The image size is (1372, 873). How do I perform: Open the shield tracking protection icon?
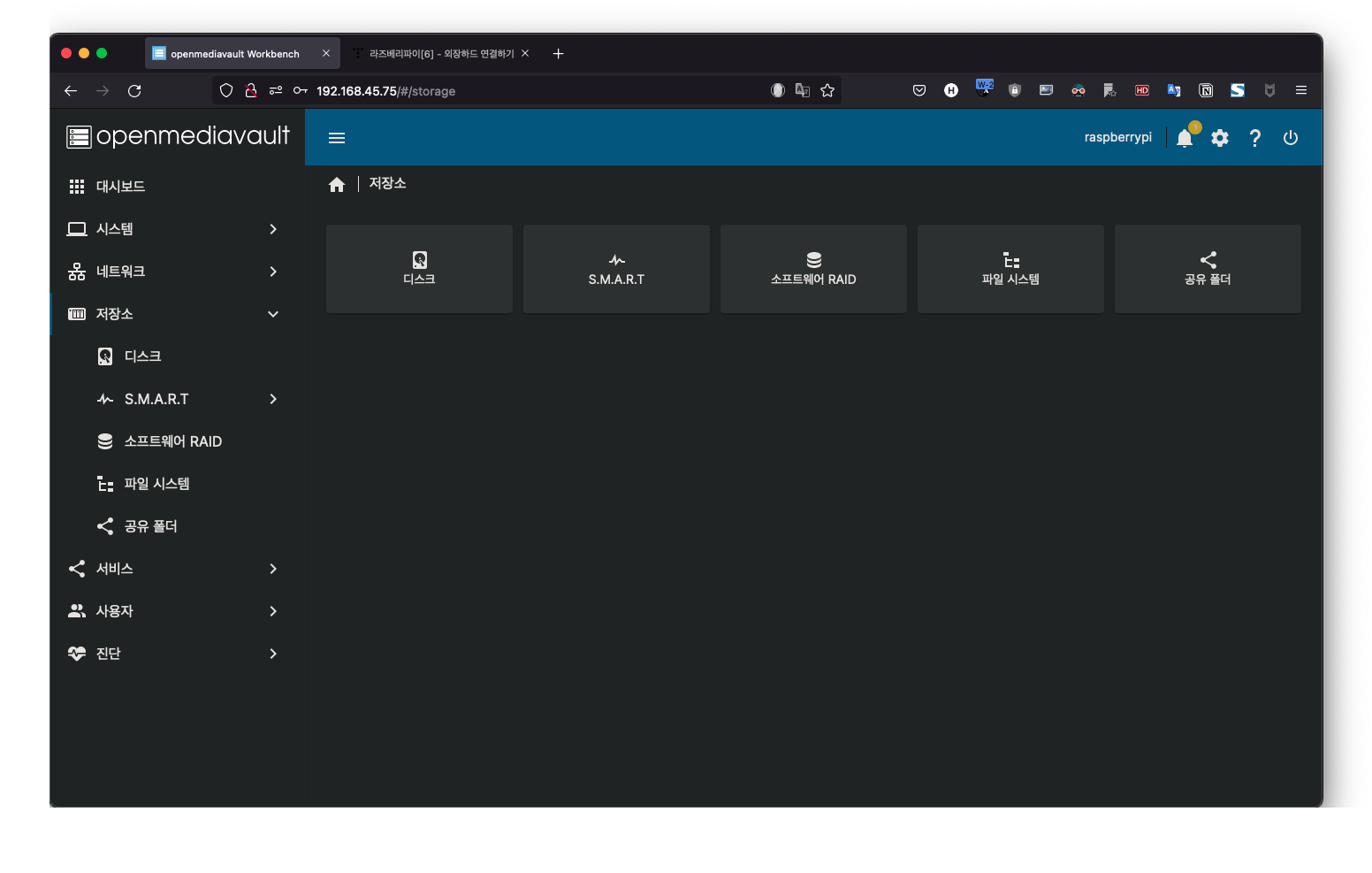tap(226, 90)
